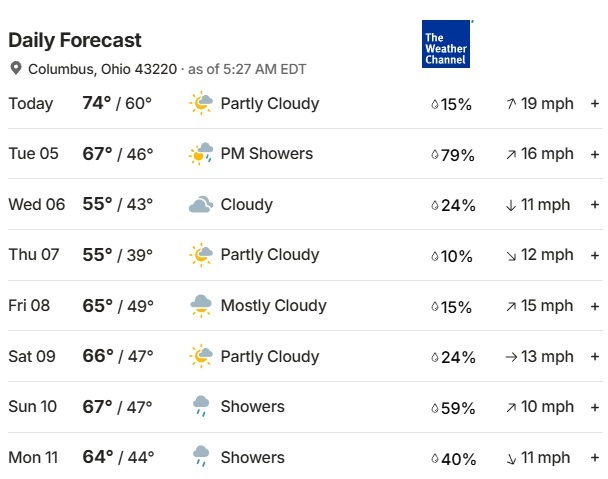Select the Fri 08 day label
The image size is (608, 479).
pos(29,306)
